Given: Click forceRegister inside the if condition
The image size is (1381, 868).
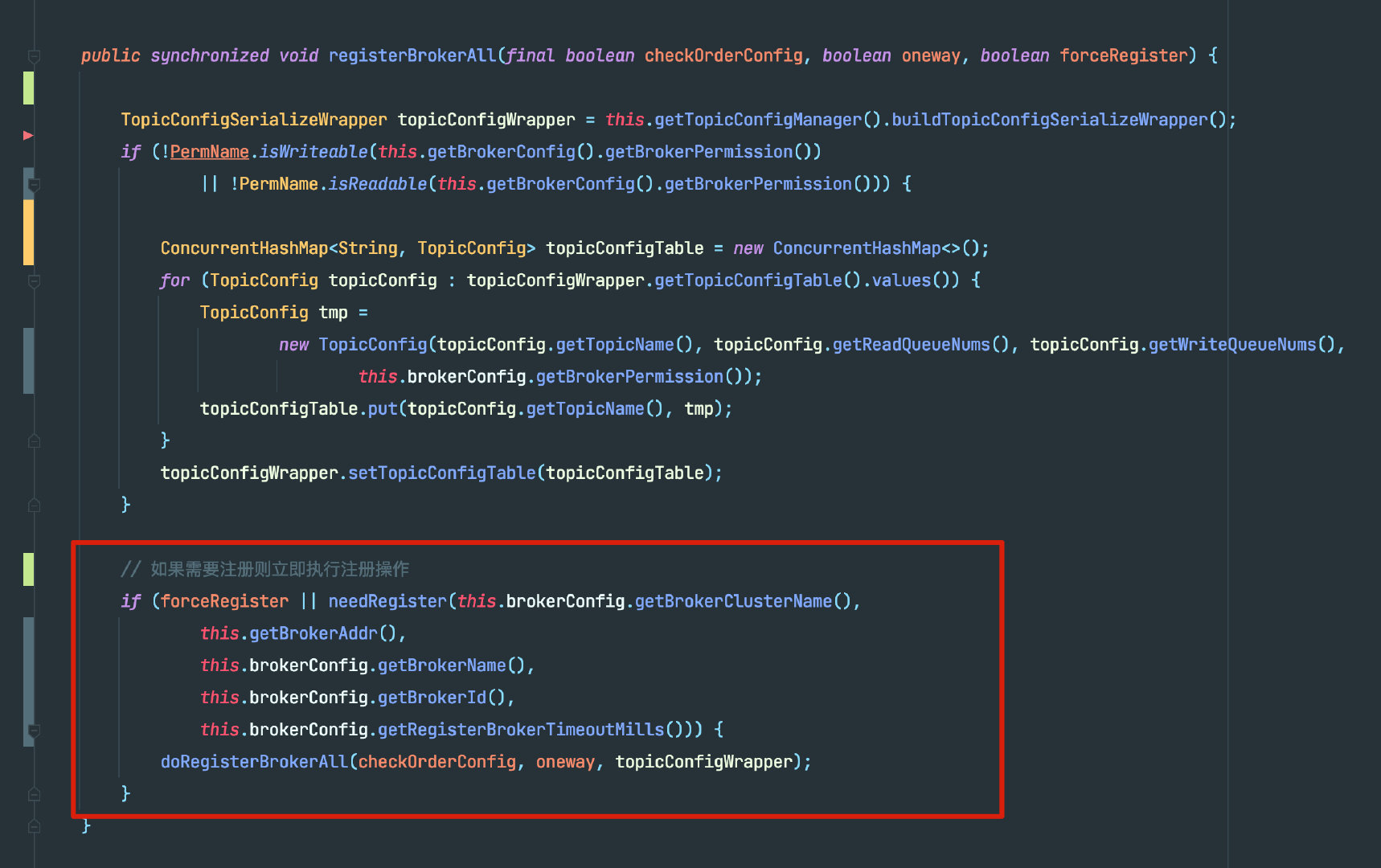Looking at the screenshot, I should click(x=224, y=602).
